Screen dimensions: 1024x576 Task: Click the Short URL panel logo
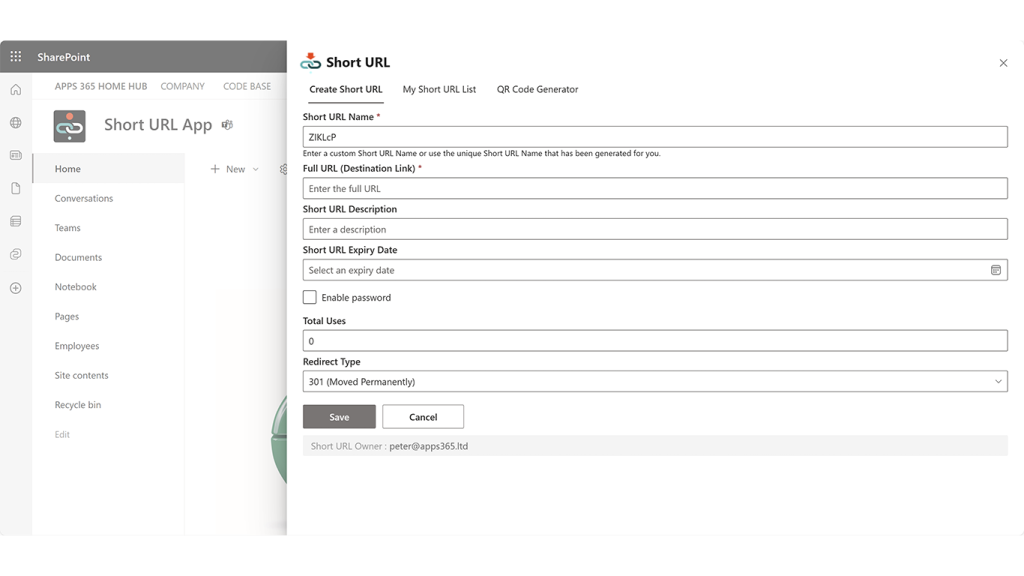[310, 62]
